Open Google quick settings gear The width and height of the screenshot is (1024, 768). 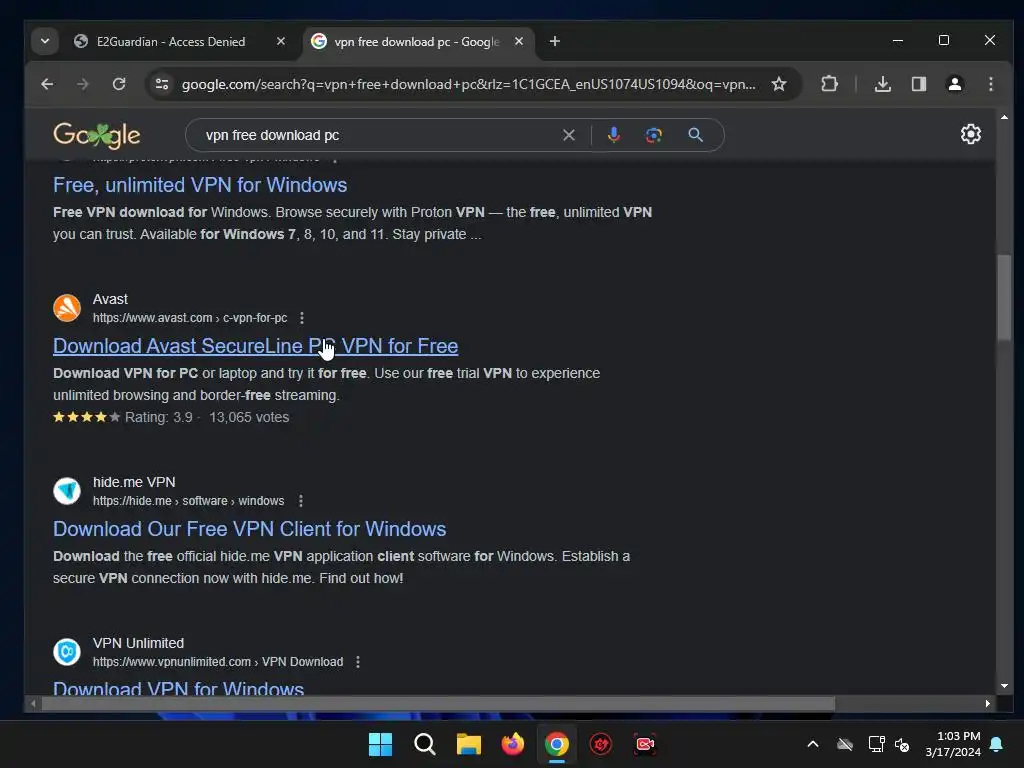[x=970, y=134]
